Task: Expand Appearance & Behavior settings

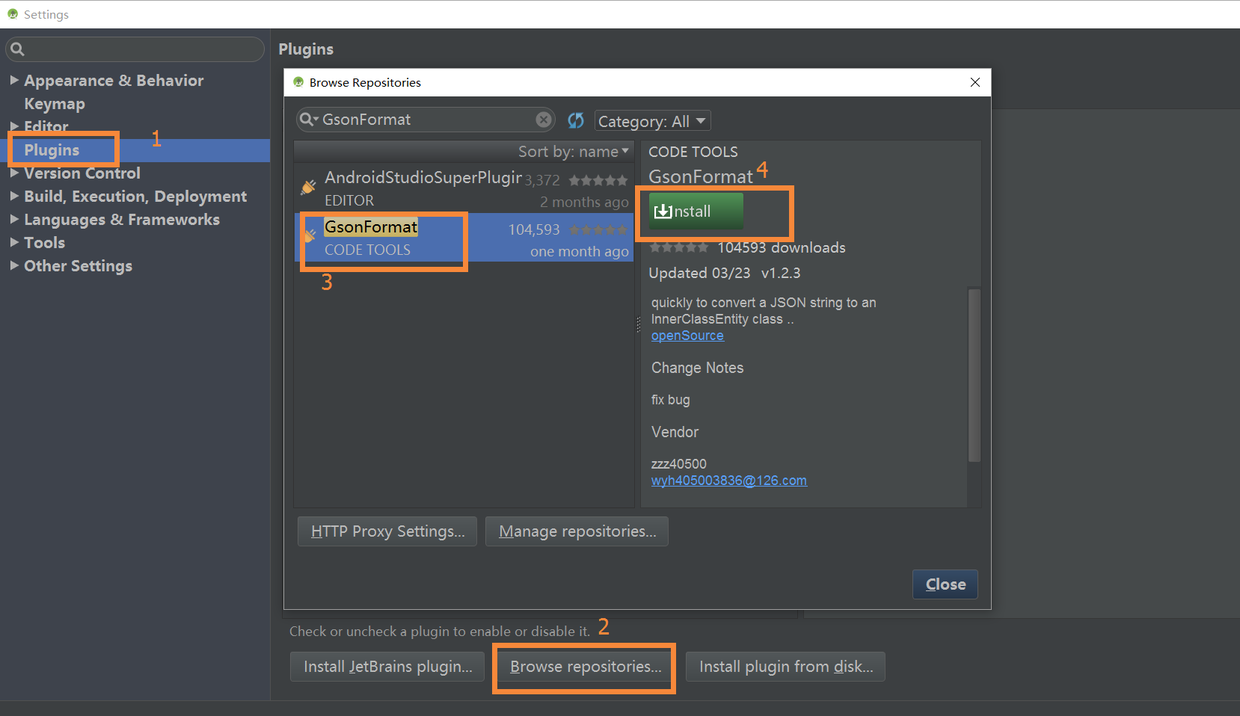Action: click(14, 80)
